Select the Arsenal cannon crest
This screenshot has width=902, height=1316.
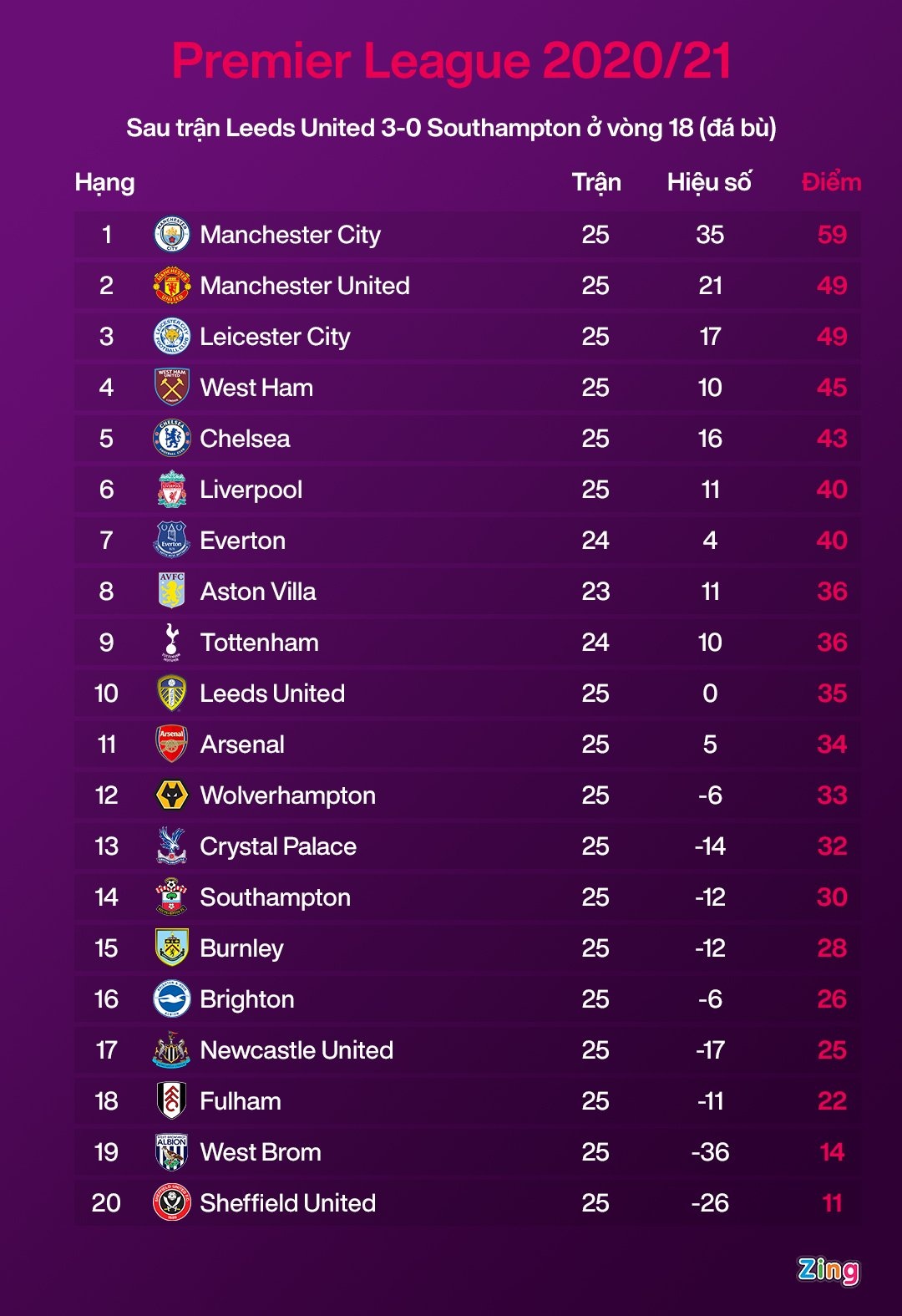click(x=172, y=744)
